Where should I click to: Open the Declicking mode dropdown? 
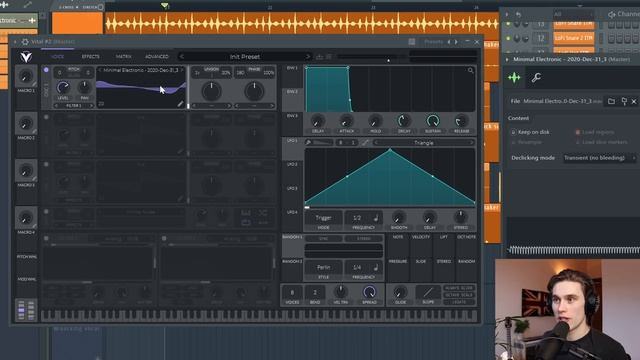tap(600, 158)
